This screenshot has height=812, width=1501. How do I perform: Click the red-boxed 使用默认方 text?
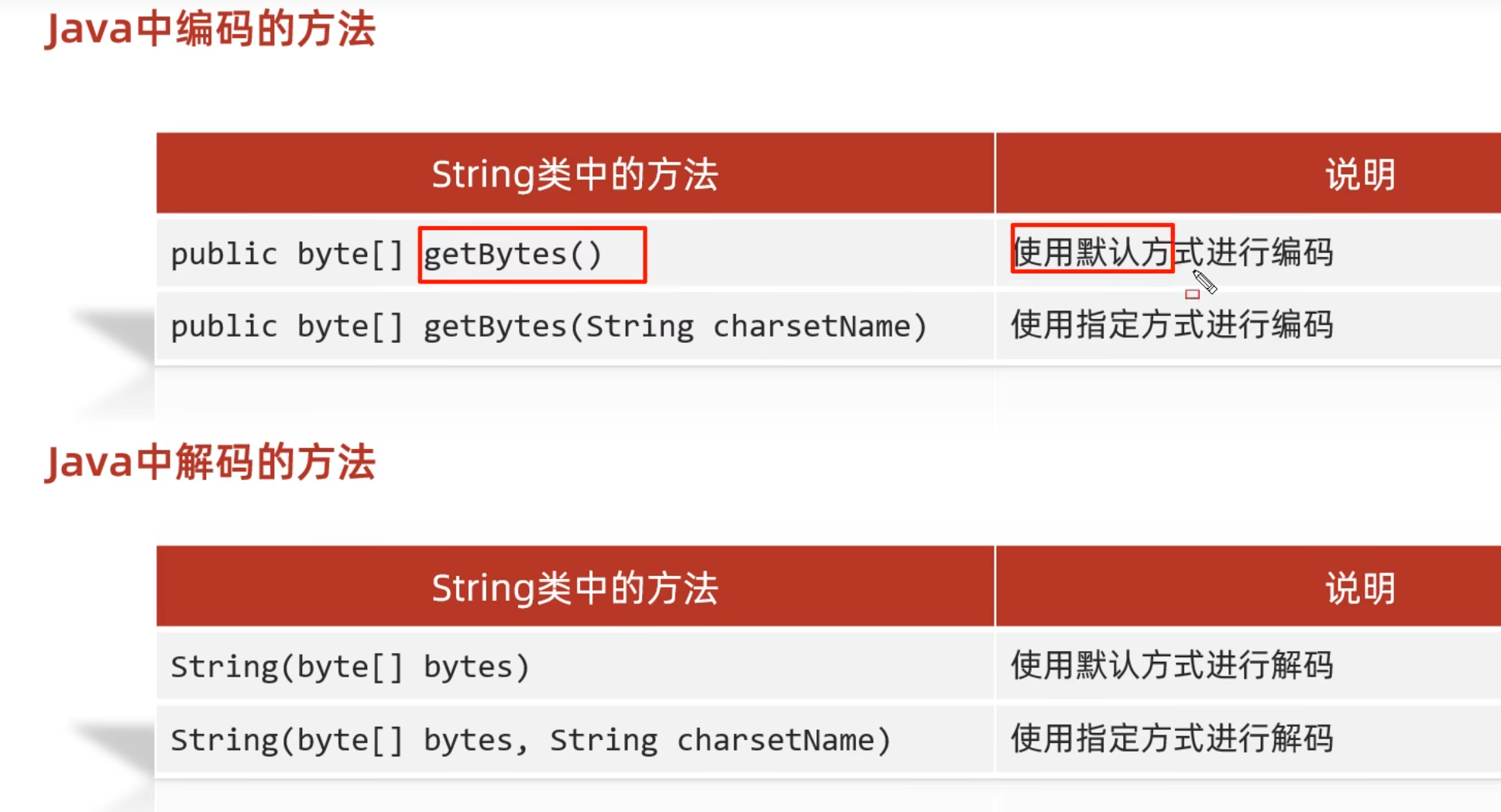tap(1092, 249)
